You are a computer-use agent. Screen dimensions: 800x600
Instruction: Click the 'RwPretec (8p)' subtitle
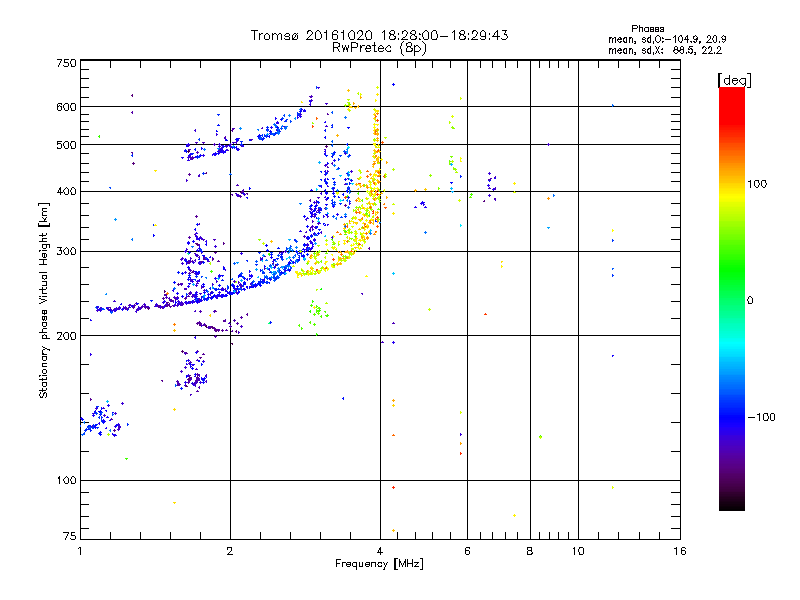[x=379, y=48]
